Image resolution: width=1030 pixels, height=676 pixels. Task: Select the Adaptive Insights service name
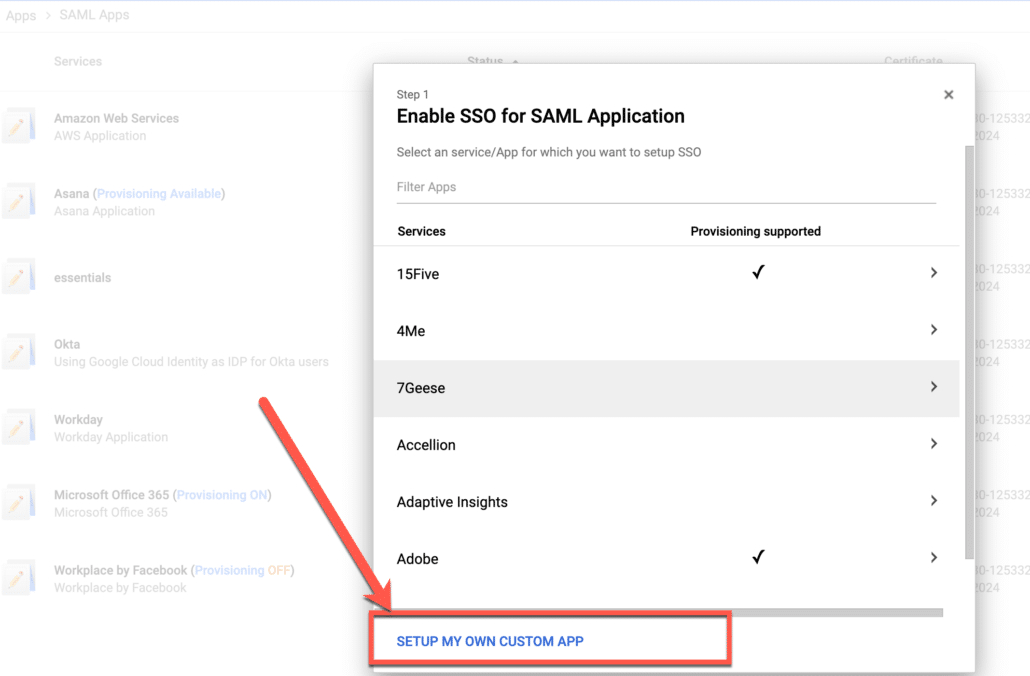pyautogui.click(x=452, y=502)
